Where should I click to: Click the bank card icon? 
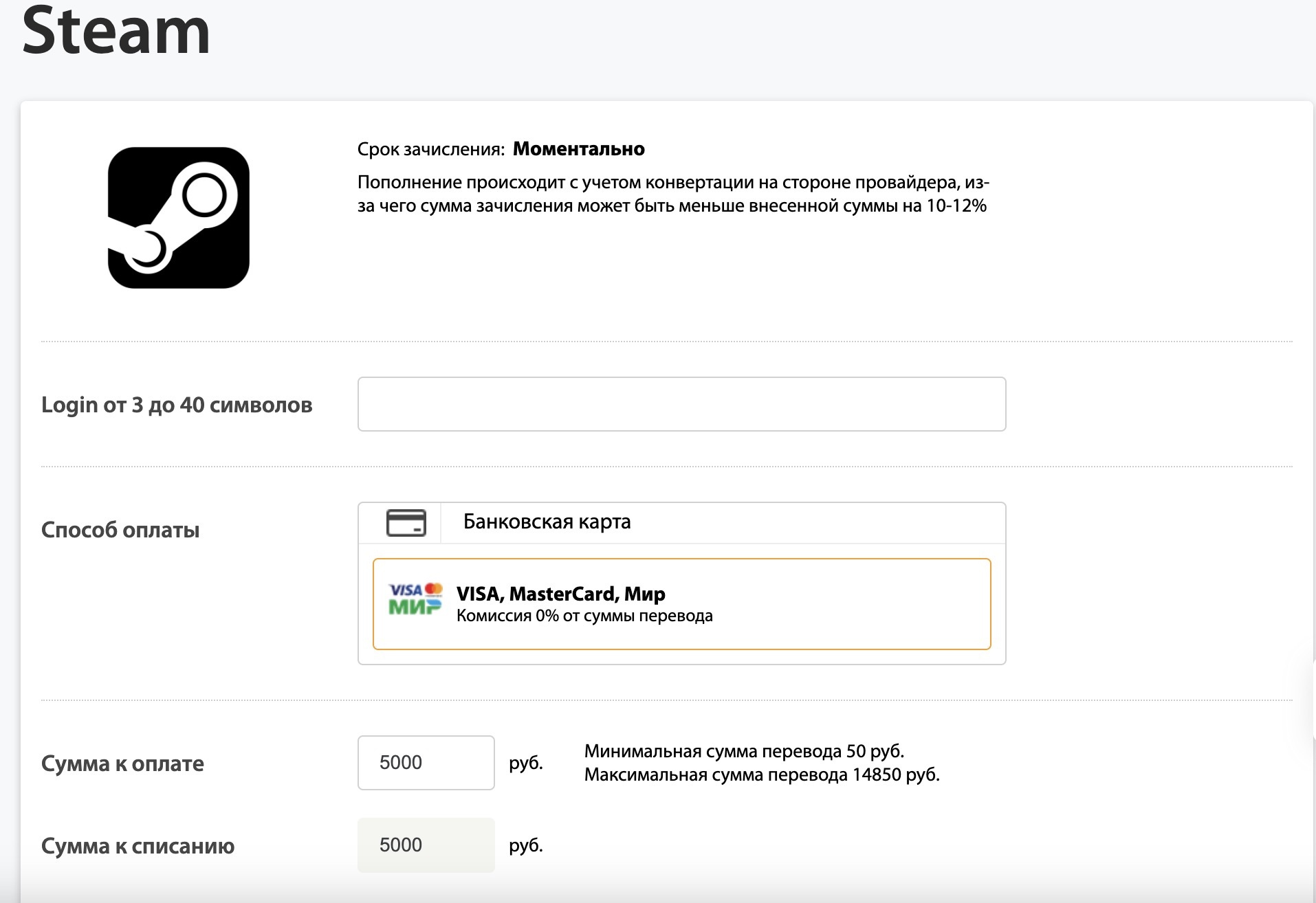tap(406, 522)
